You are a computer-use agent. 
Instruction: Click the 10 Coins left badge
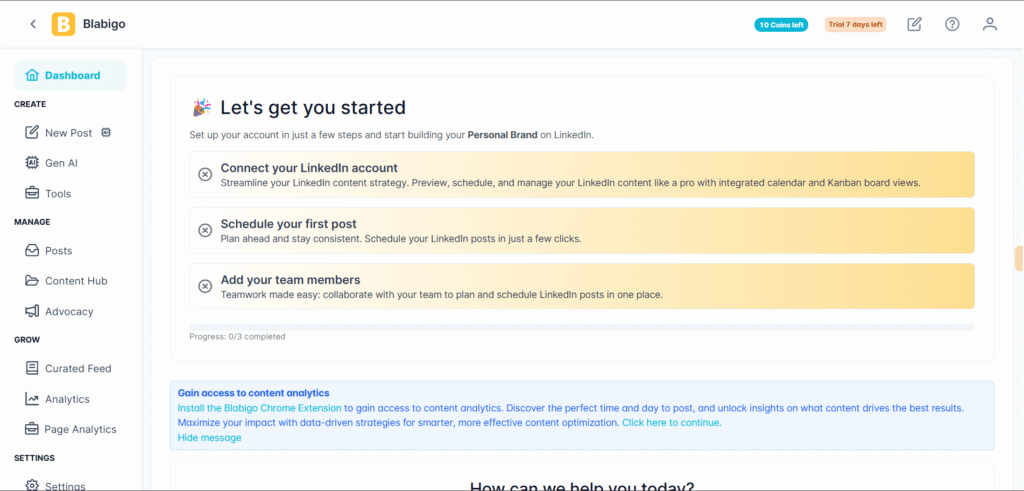tap(781, 25)
